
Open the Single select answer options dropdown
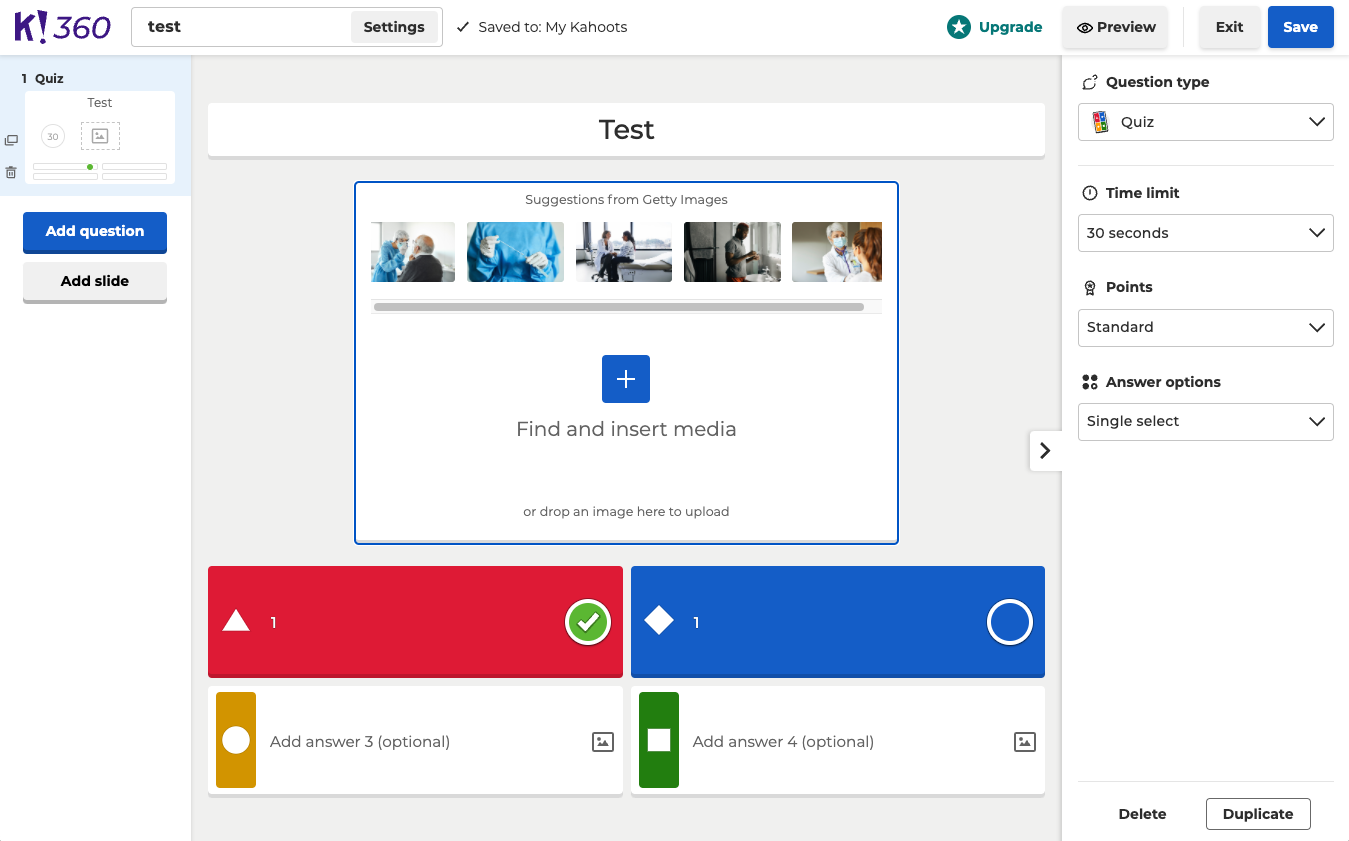1206,421
